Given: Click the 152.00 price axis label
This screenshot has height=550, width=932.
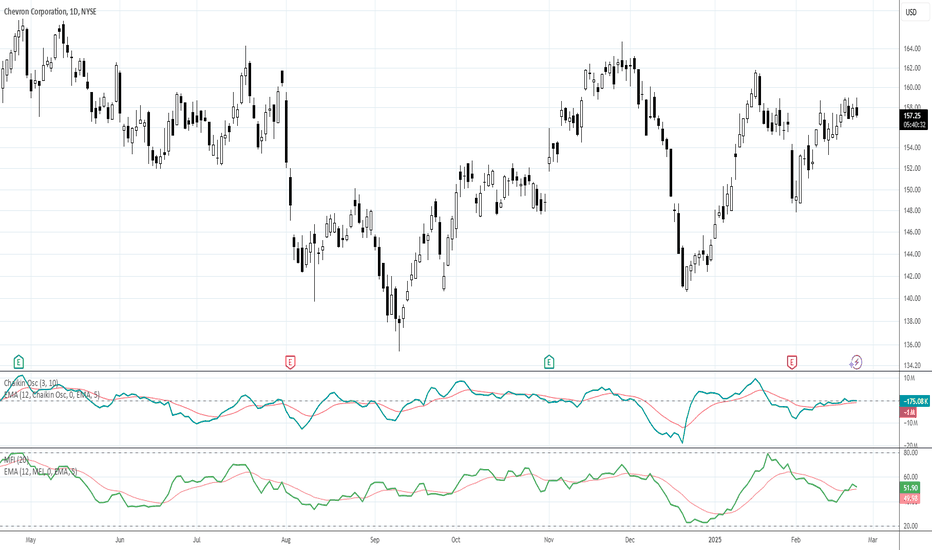Looking at the screenshot, I should click(x=912, y=168).
